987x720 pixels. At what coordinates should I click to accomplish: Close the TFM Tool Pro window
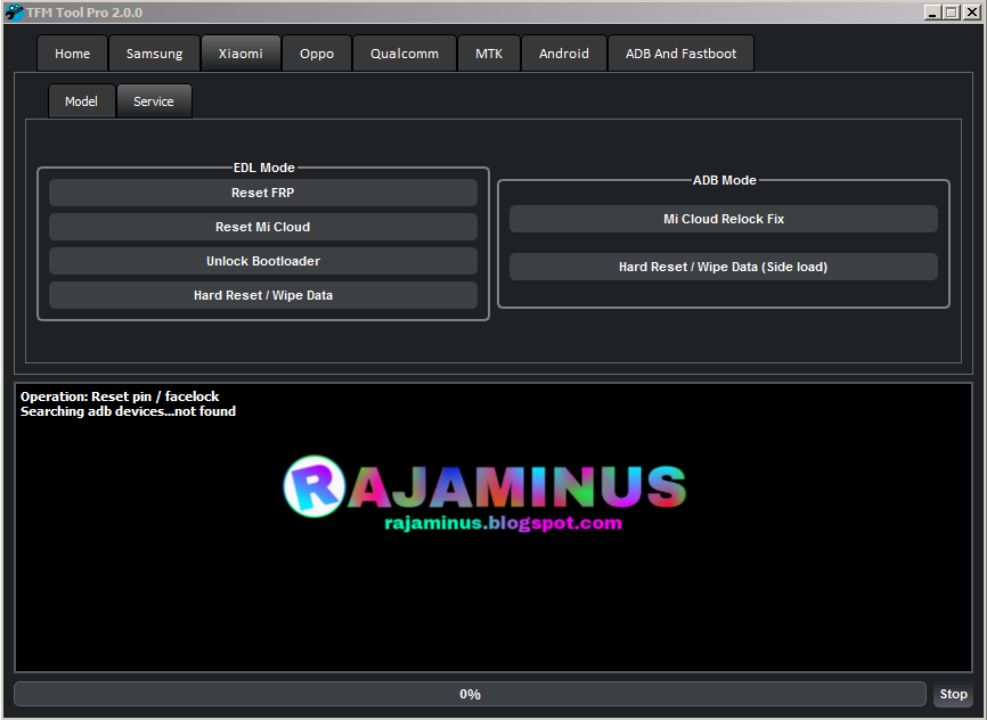point(971,12)
